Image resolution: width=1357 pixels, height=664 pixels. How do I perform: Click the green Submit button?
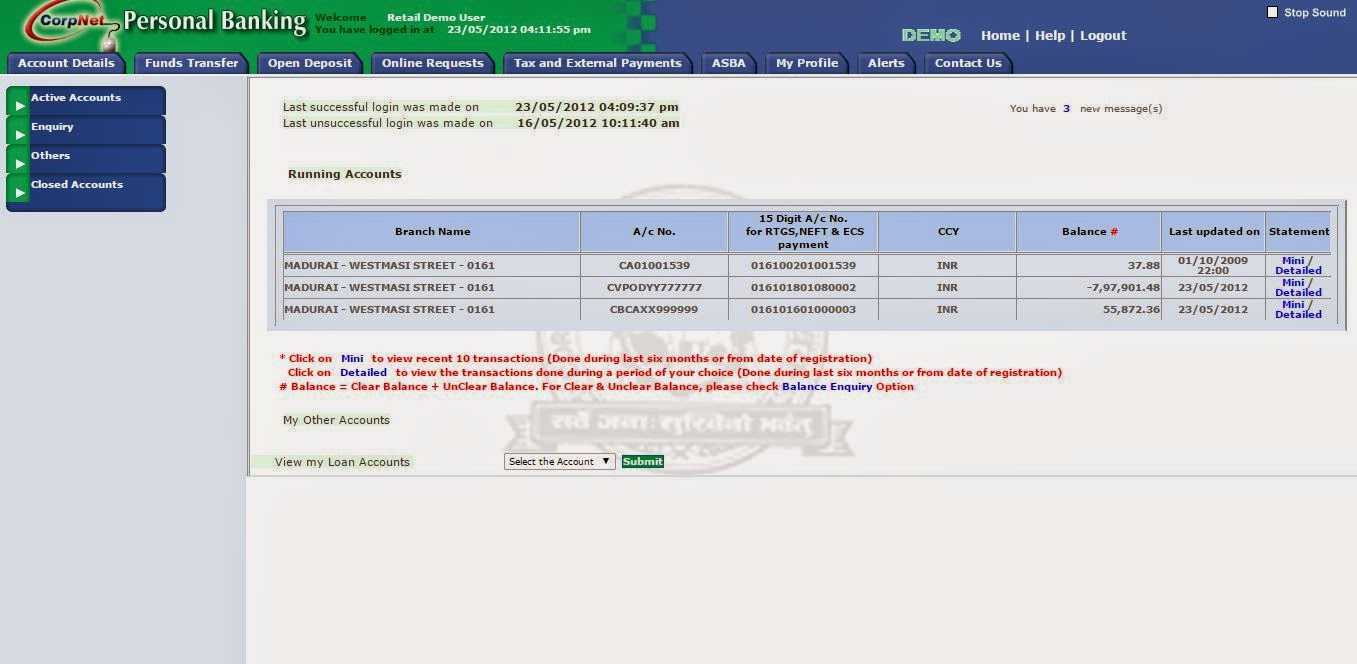[643, 462]
